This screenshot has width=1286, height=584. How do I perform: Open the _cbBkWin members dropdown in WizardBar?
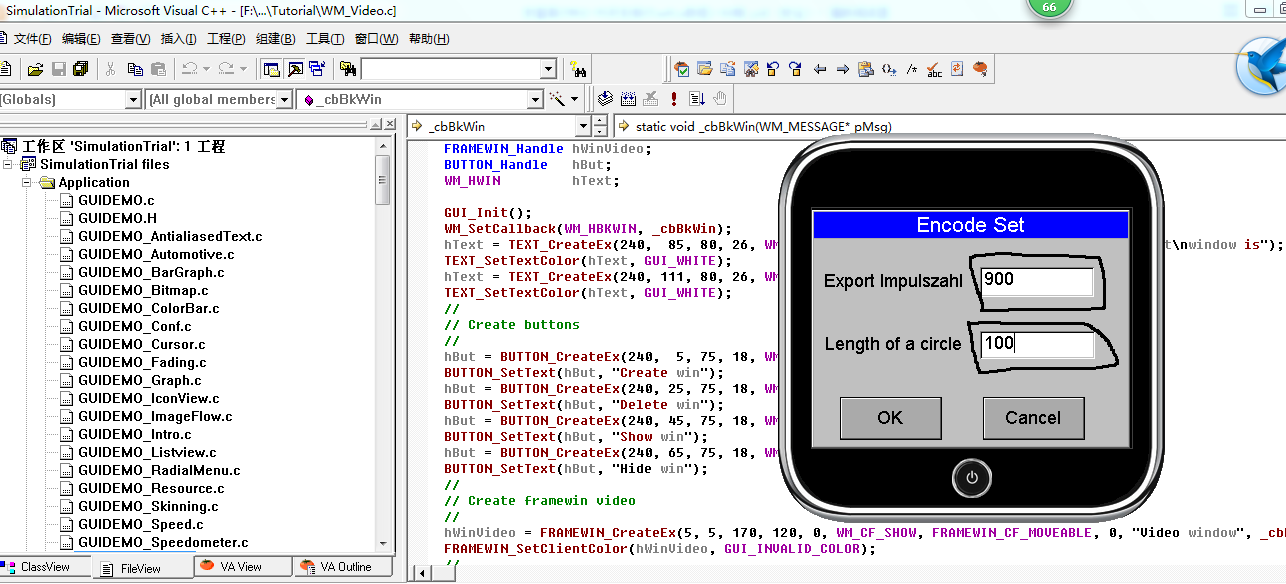pyautogui.click(x=535, y=100)
